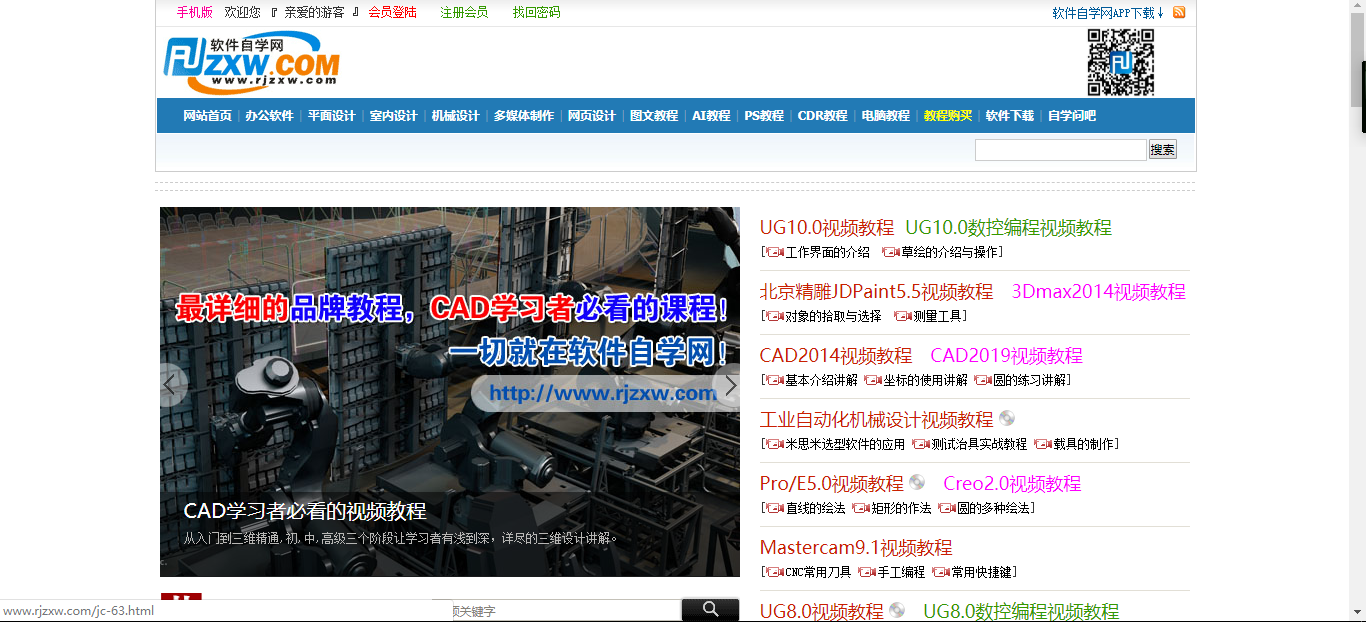Open CAD2019视频教程 link
This screenshot has width=1366, height=622.
(1006, 356)
